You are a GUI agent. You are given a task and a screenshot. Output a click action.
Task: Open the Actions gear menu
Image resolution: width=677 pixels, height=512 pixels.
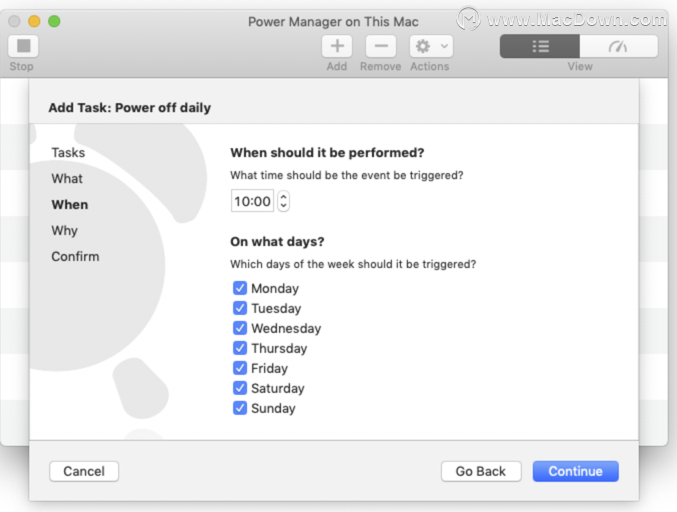click(431, 46)
